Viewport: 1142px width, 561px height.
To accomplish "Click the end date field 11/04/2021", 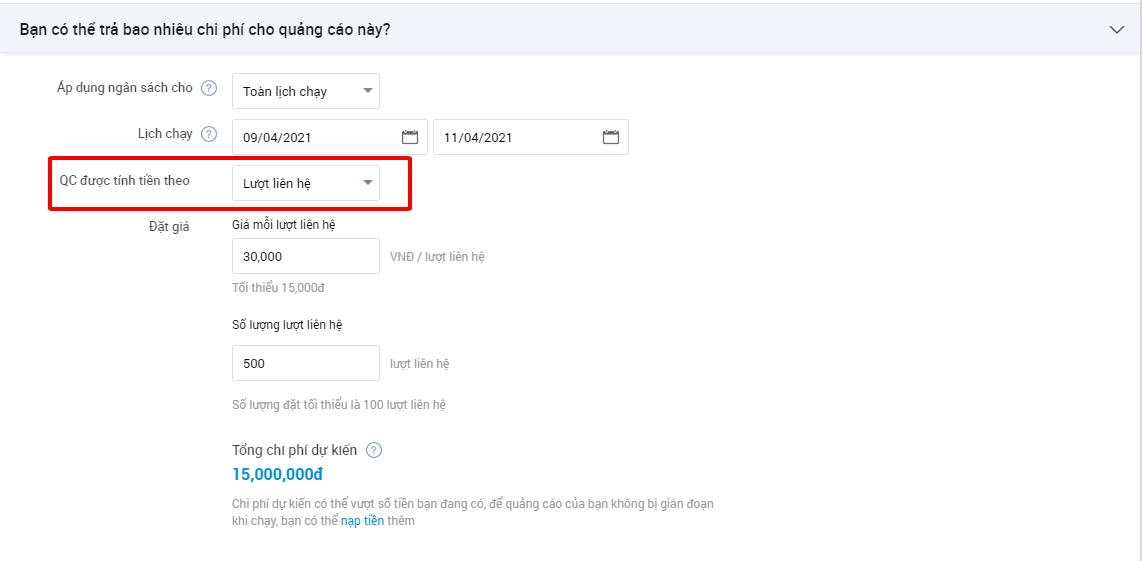I will (531, 137).
